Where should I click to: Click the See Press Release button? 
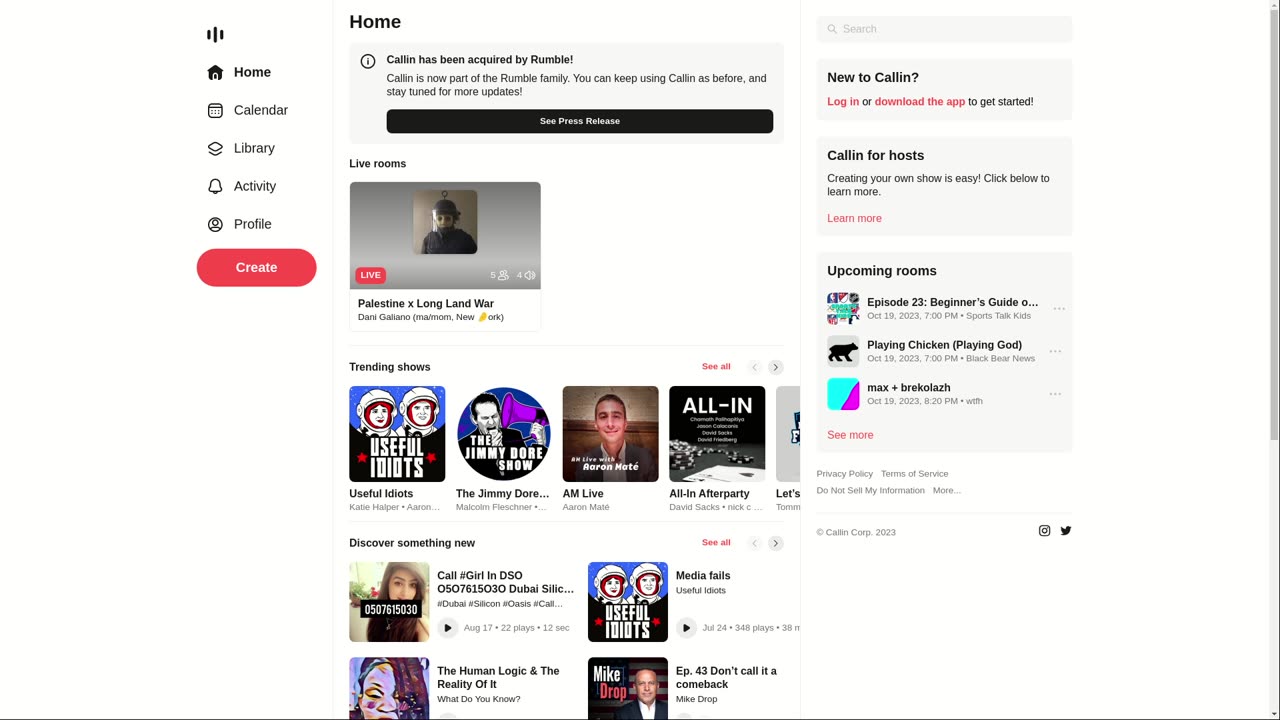(x=580, y=121)
